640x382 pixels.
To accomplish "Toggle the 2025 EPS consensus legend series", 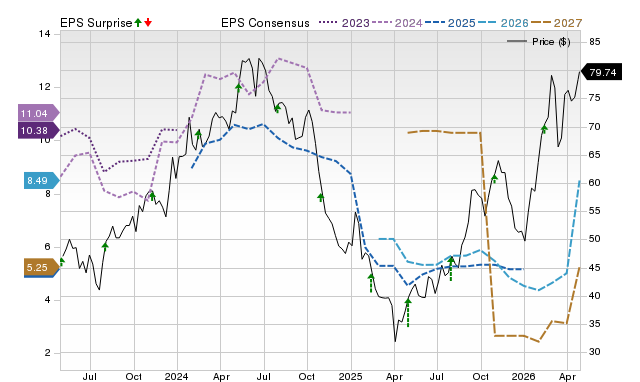I will [450, 23].
